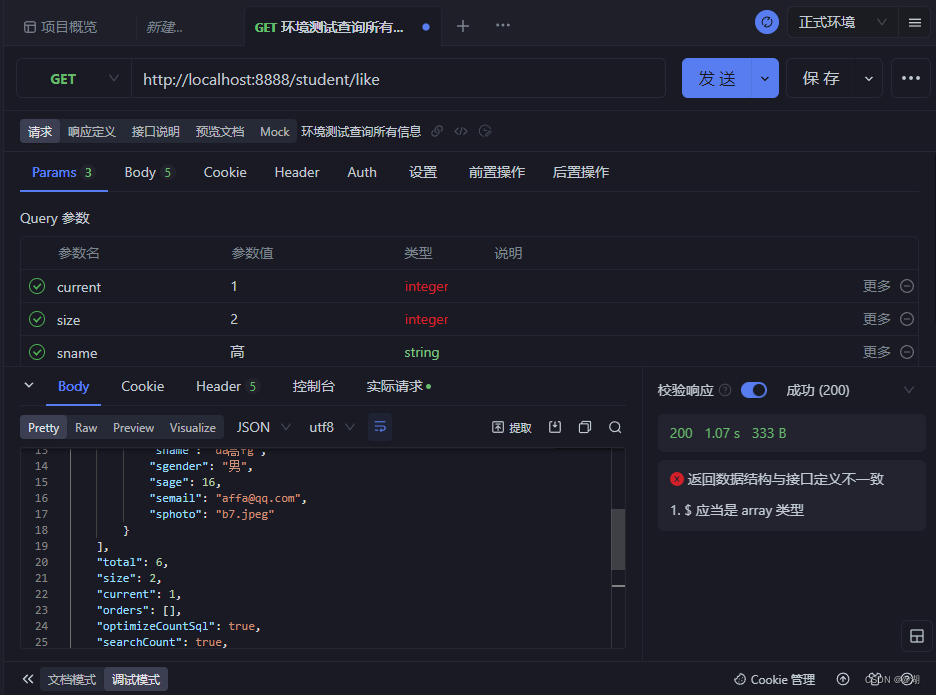Search within the response body
936x695 pixels.
[x=615, y=427]
